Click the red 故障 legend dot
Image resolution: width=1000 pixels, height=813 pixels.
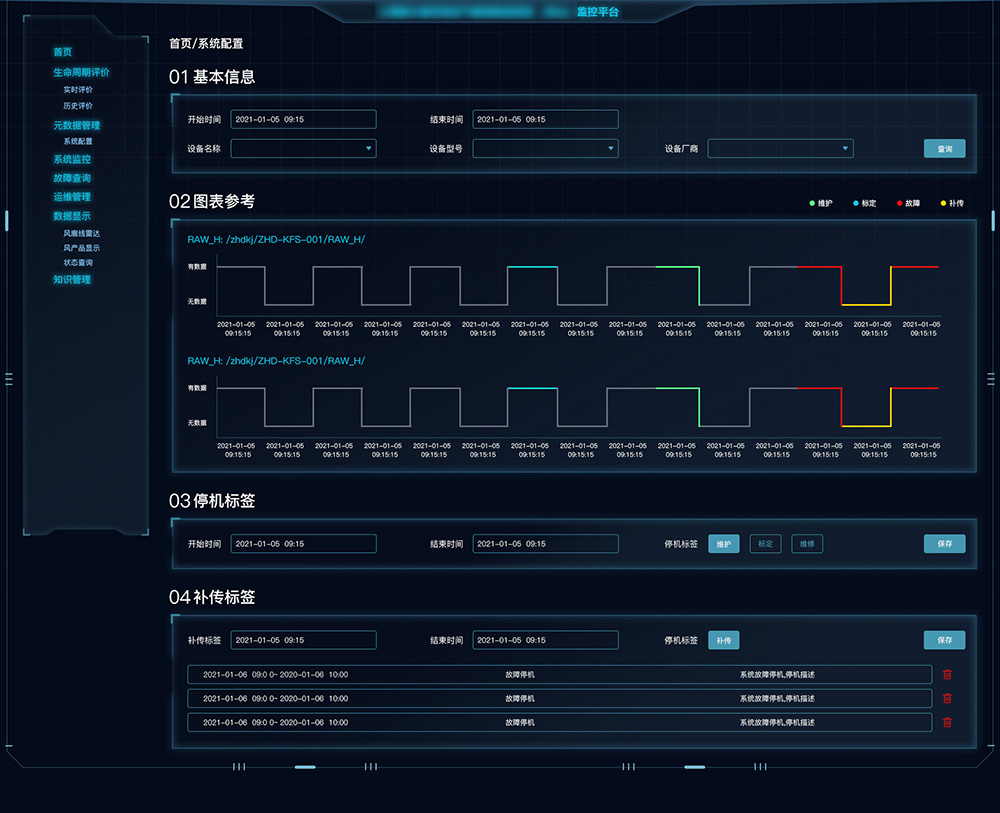(899, 203)
